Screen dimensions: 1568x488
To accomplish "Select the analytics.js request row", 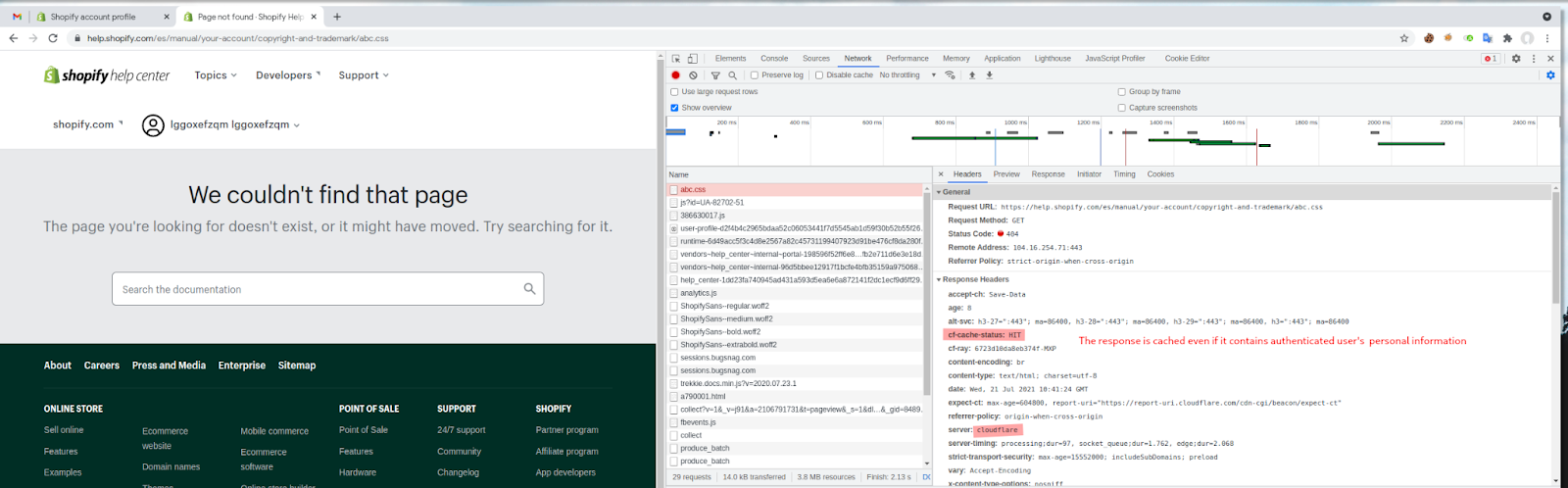I will pyautogui.click(x=796, y=293).
